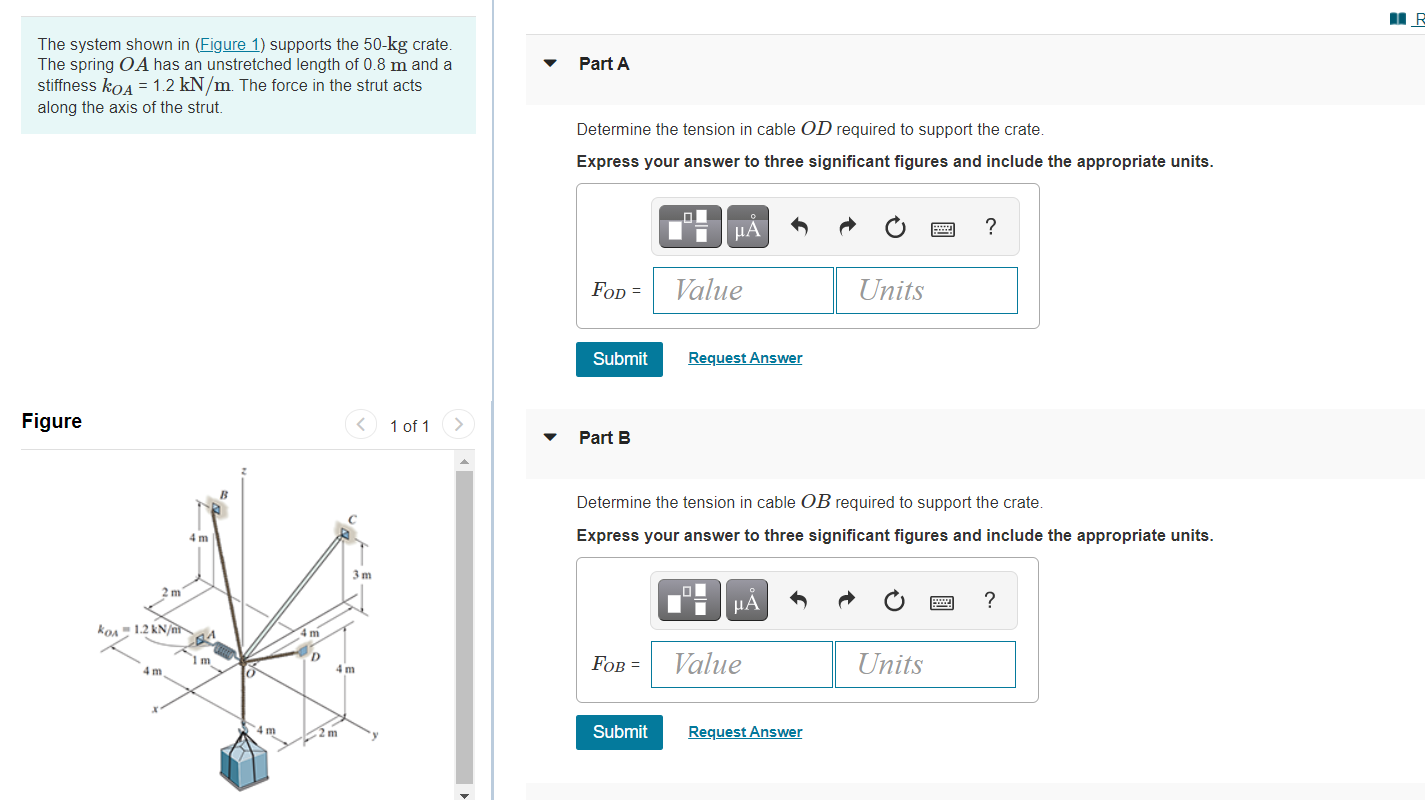Submit the Part B answer
This screenshot has height=800, width=1425.
click(619, 732)
